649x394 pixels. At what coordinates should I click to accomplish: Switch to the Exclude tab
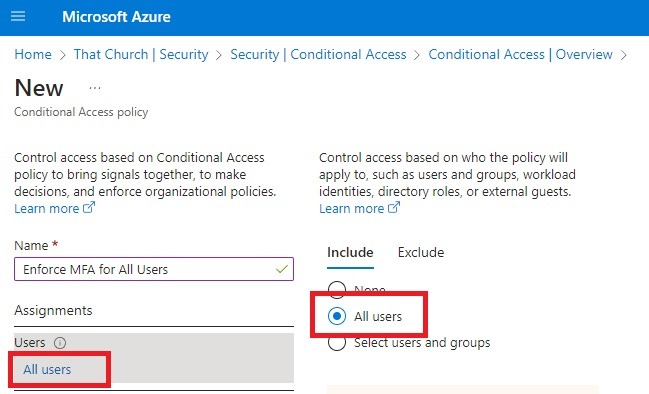point(421,252)
